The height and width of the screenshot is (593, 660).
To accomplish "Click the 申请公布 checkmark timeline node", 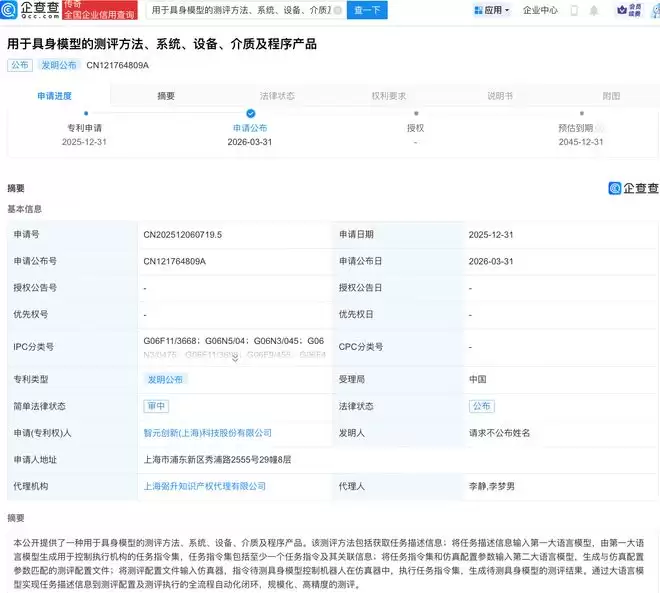I will point(250,114).
